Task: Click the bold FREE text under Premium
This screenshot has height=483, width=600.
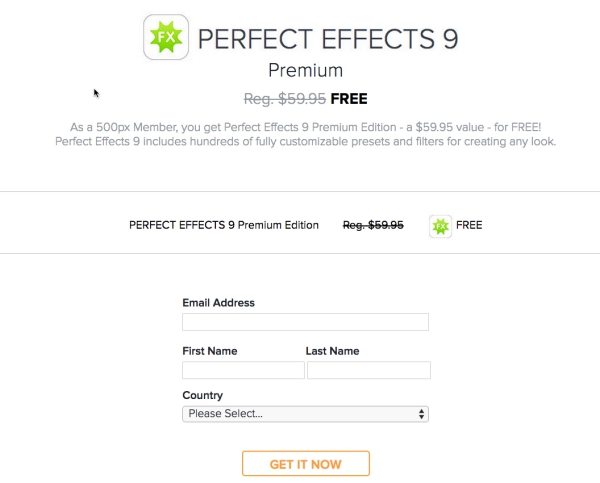Action: (348, 99)
